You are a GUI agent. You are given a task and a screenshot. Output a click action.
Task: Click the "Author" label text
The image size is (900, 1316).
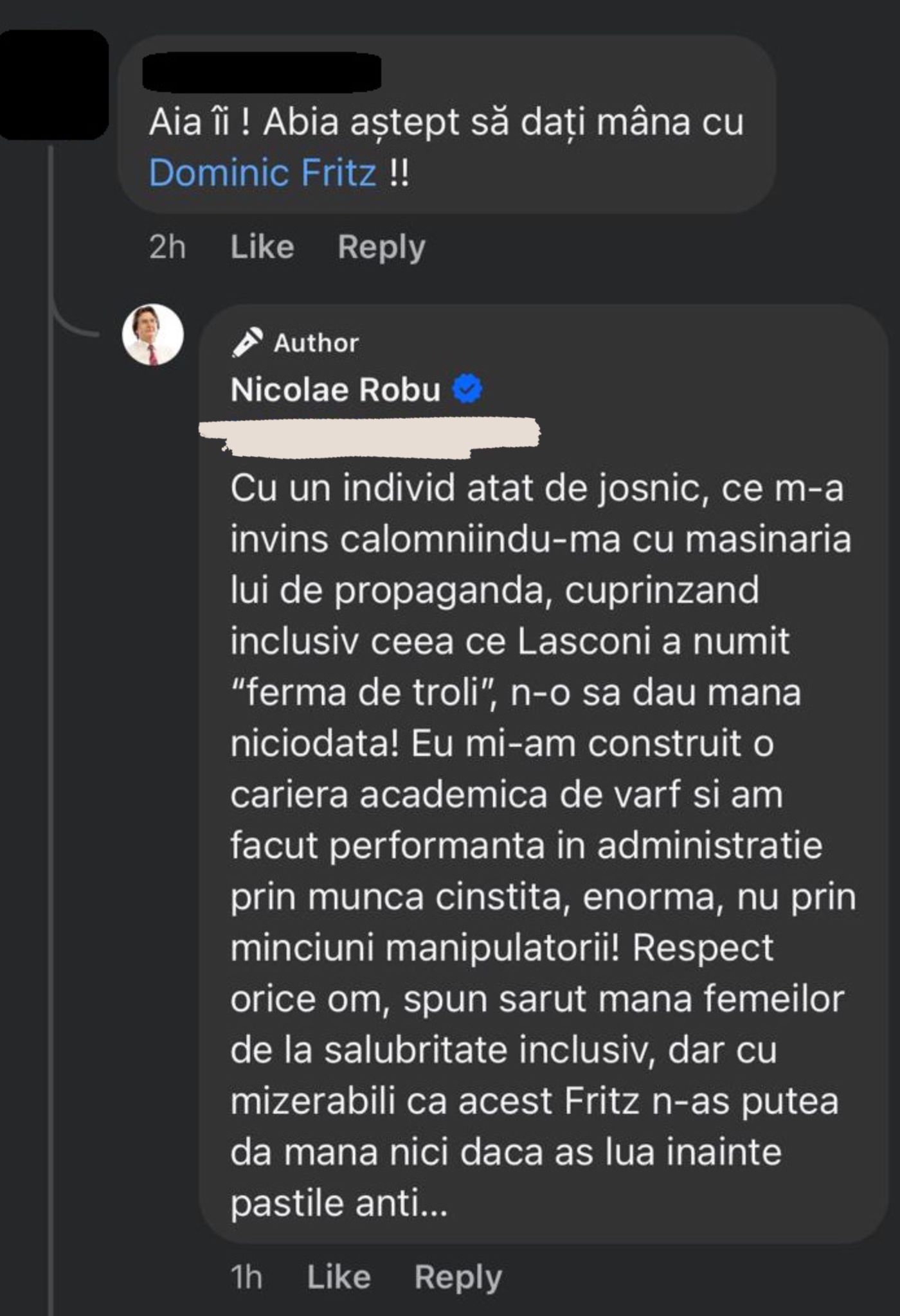coord(316,343)
